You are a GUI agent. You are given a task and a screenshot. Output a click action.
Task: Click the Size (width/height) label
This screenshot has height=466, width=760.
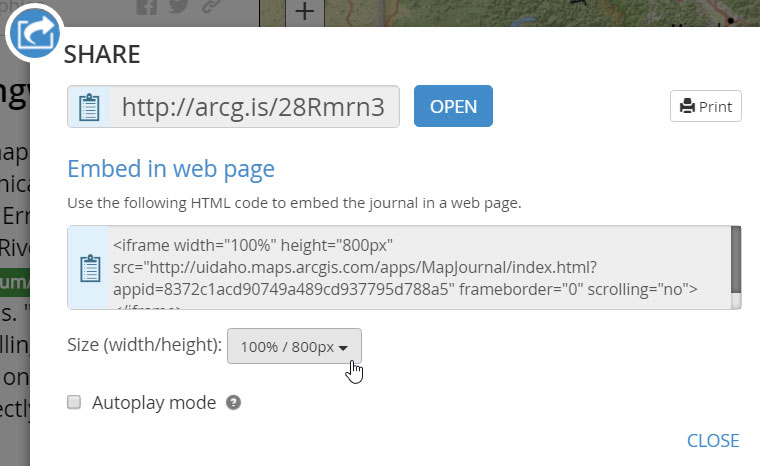(144, 346)
